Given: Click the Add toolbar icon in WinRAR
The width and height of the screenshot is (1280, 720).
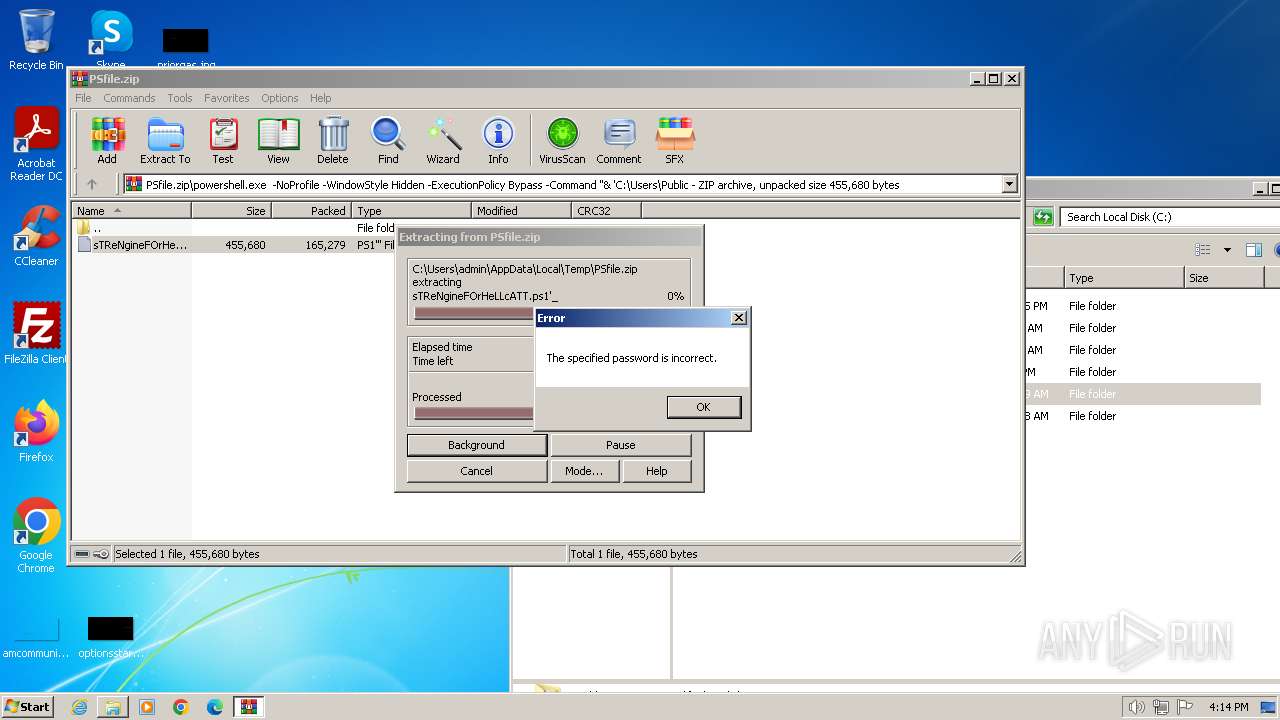Looking at the screenshot, I should 107,141.
